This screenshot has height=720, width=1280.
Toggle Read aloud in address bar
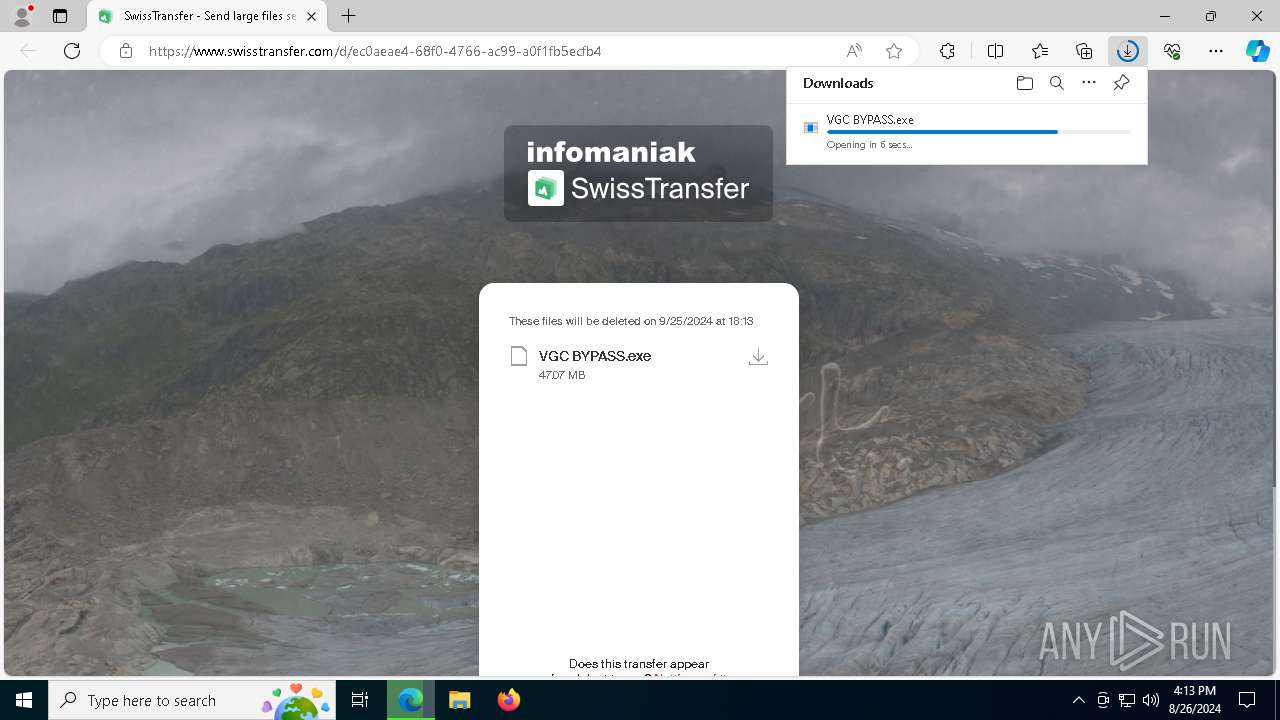(x=854, y=51)
